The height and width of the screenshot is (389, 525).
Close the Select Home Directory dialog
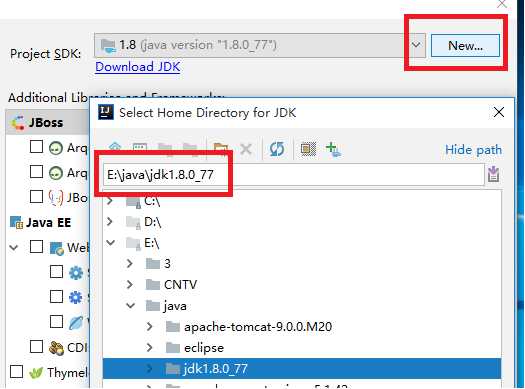click(x=499, y=112)
